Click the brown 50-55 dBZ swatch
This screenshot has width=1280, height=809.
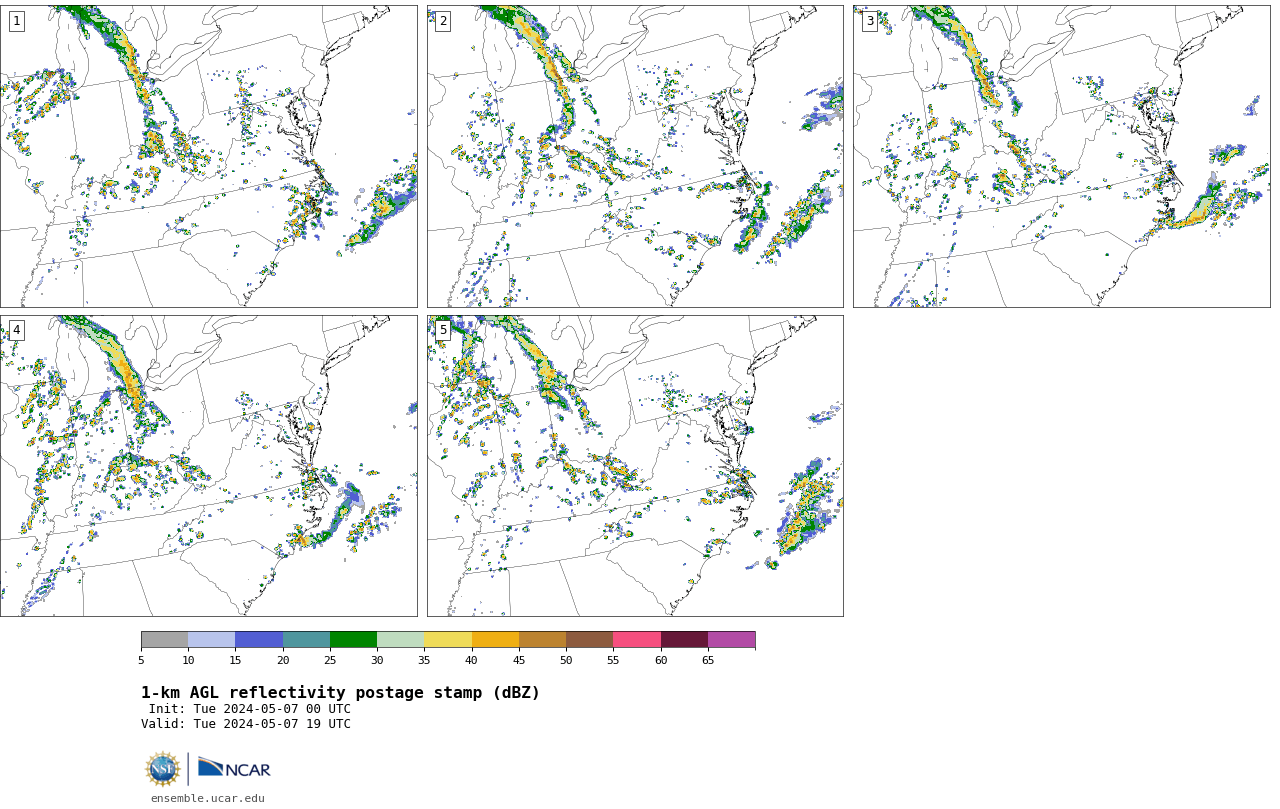[589, 640]
